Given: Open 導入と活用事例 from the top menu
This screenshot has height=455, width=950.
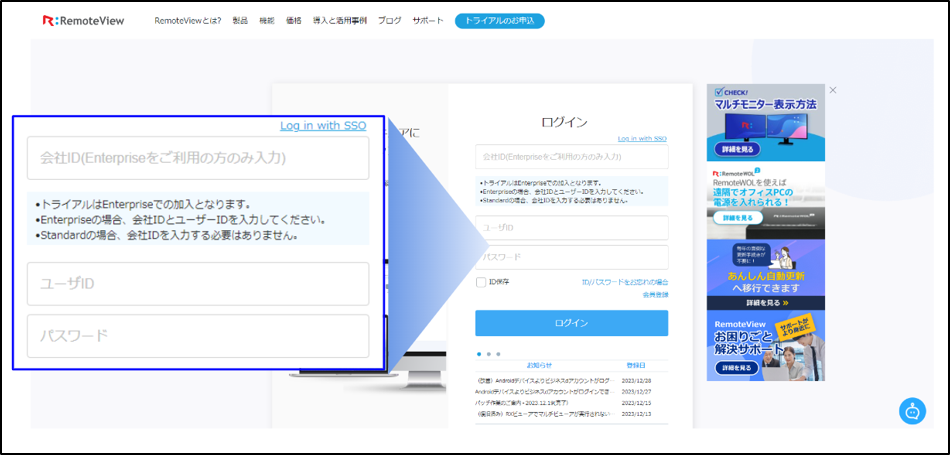Looking at the screenshot, I should tap(339, 21).
